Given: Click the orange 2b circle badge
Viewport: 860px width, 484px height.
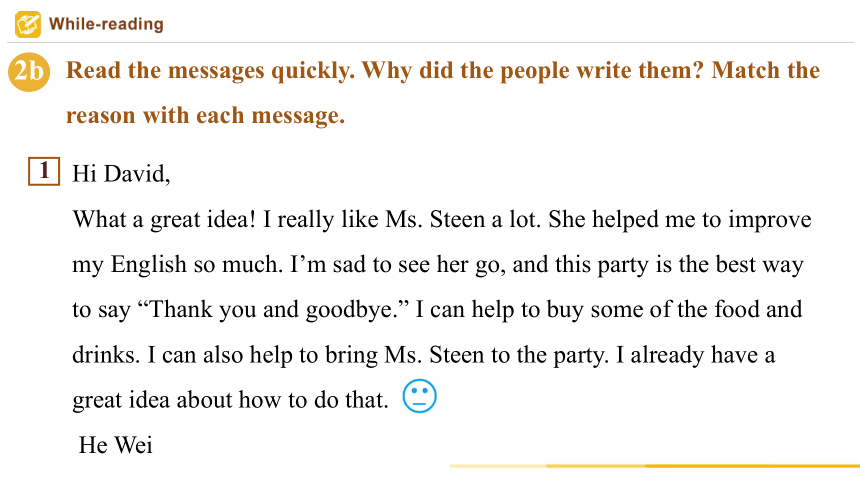Looking at the screenshot, I should coord(29,71).
